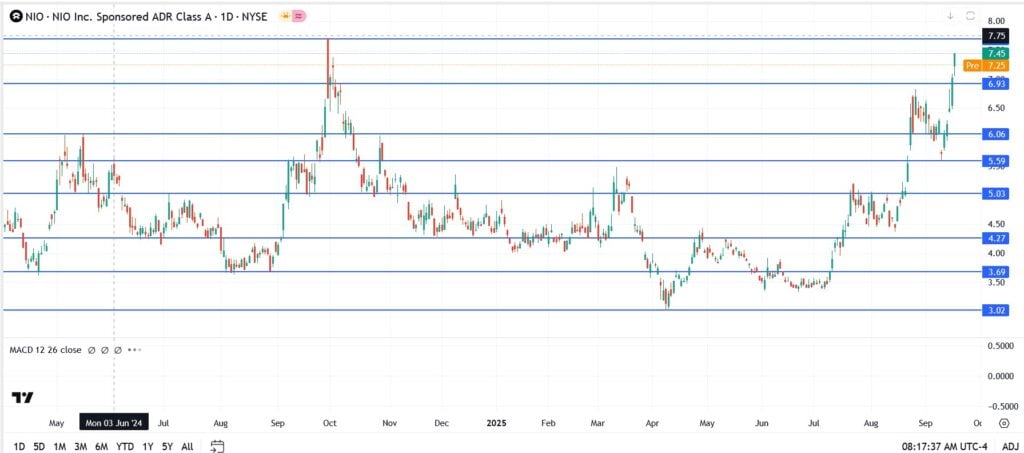1024x453 pixels.
Task: Open the go-to-date calendar icon
Action: [217, 446]
